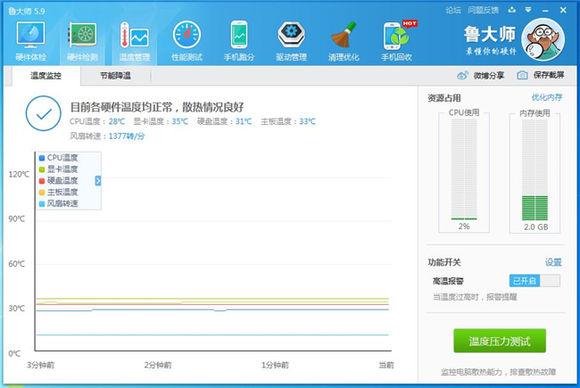Switch to the 温度监控 tab

[x=46, y=76]
